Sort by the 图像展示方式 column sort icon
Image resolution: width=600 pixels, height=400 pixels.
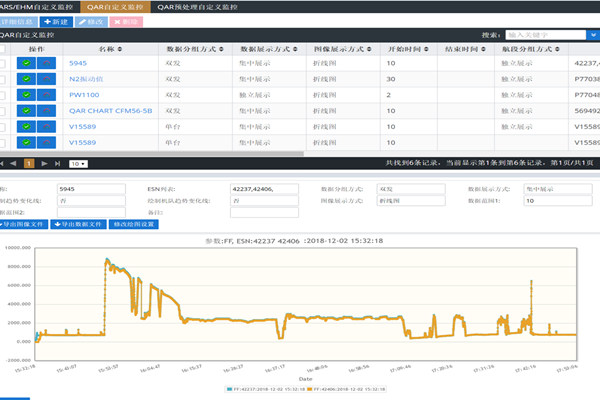pyautogui.click(x=369, y=49)
